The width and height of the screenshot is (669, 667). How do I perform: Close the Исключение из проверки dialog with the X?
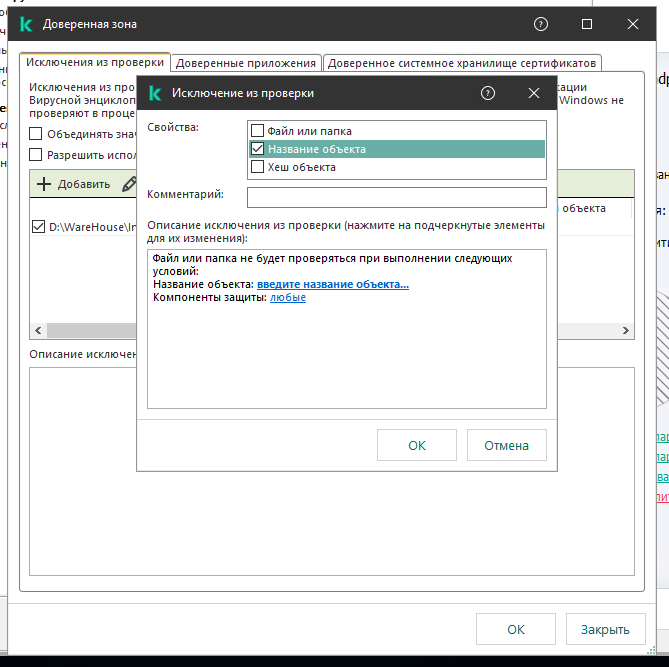[x=534, y=93]
